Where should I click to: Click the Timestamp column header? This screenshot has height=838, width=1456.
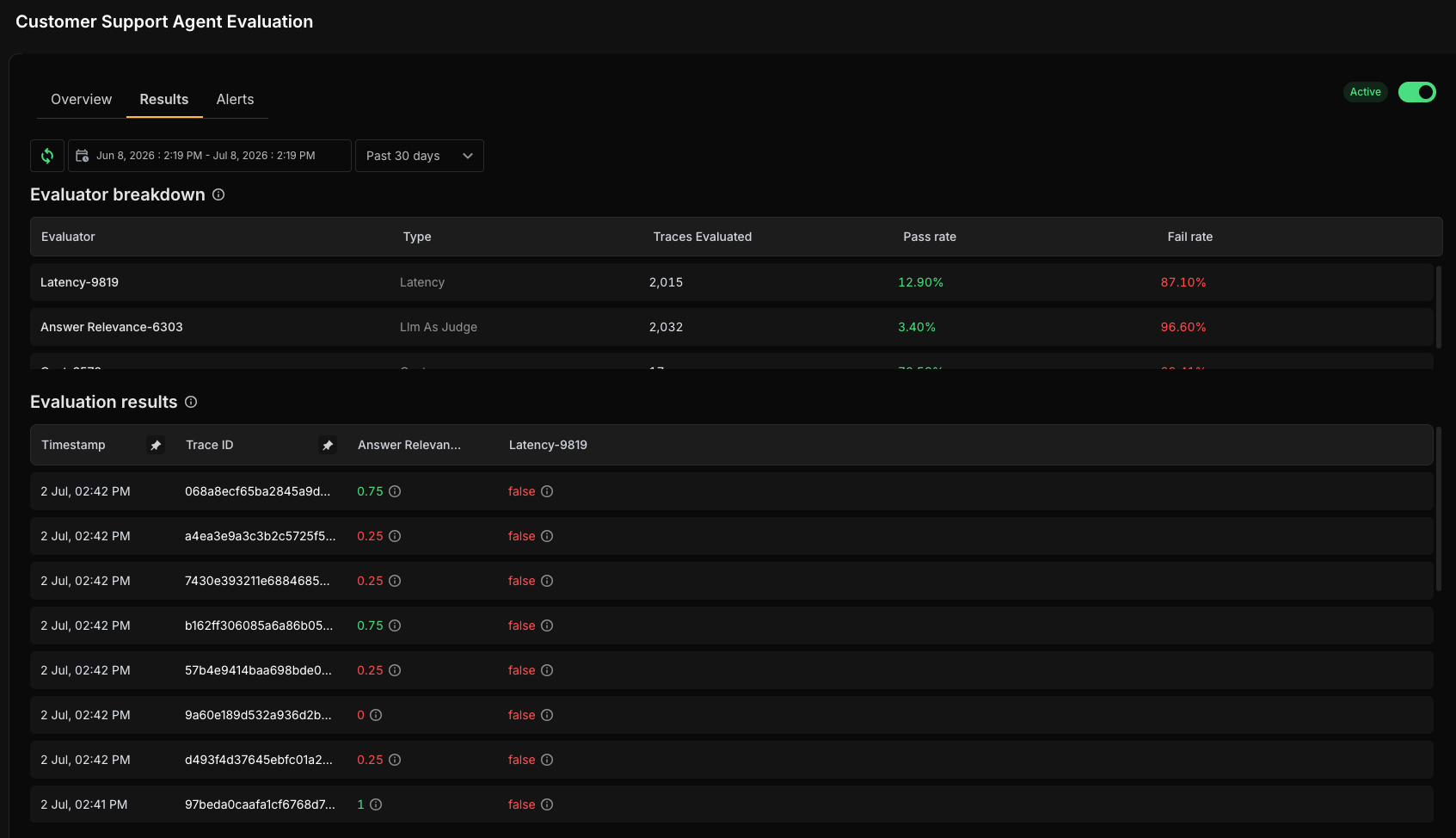(73, 445)
